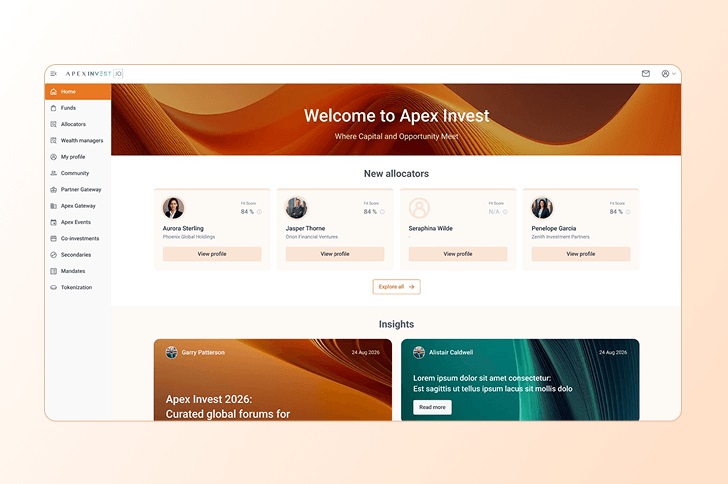This screenshot has height=484, width=728.
Task: Click the 'Insights' section heading
Action: [396, 324]
